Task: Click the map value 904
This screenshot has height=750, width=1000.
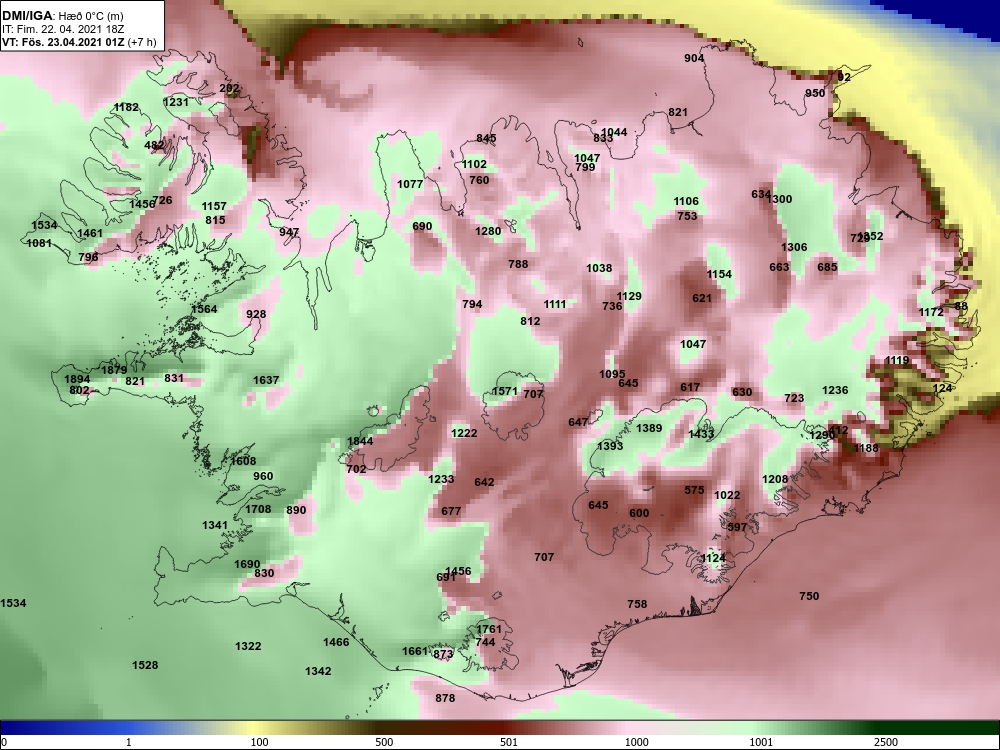Action: [x=694, y=58]
